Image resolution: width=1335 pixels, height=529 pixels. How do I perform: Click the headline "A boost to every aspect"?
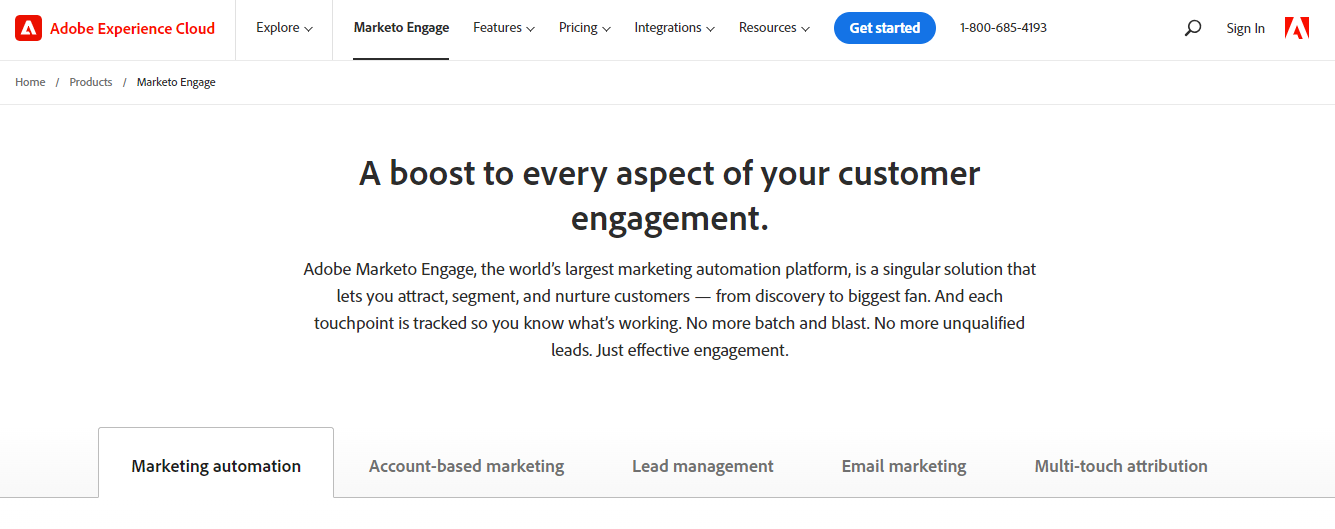click(x=670, y=195)
